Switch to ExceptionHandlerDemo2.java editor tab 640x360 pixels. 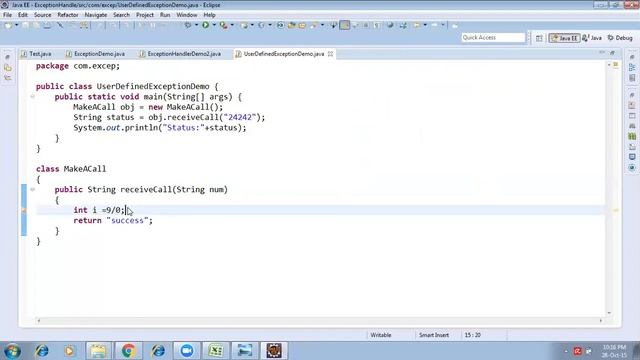tap(180, 54)
